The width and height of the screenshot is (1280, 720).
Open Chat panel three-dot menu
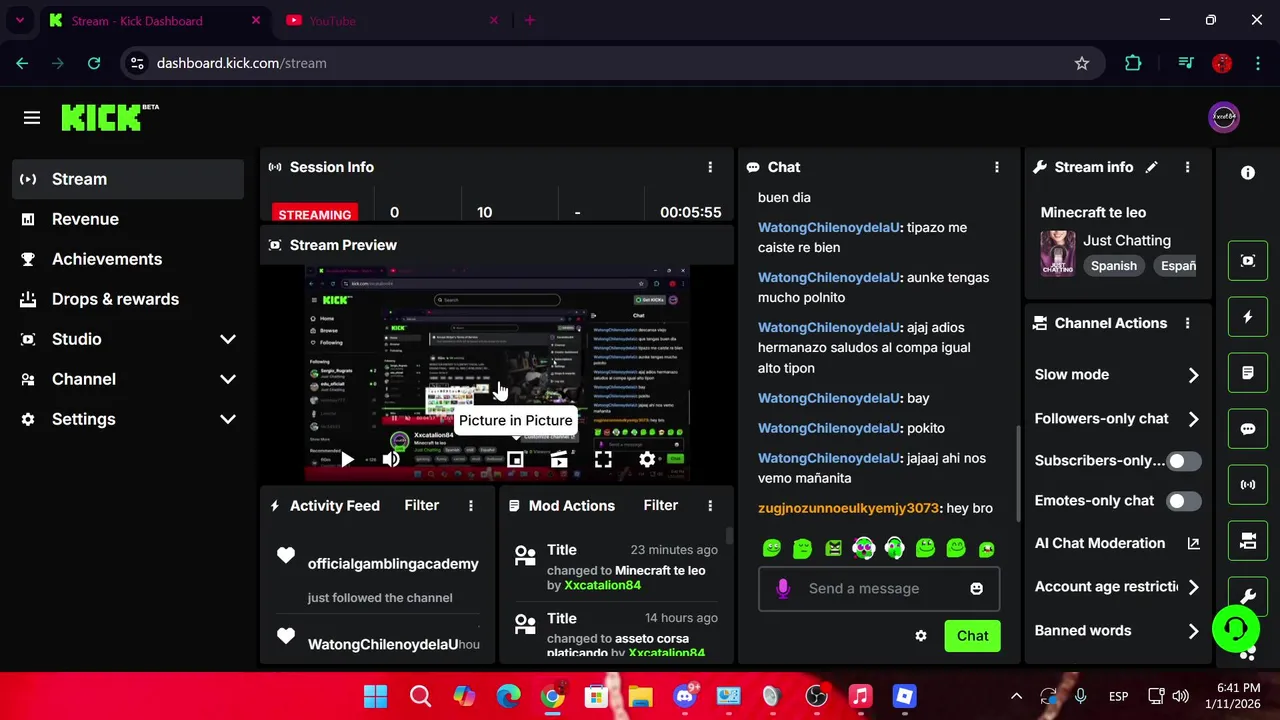tap(996, 167)
